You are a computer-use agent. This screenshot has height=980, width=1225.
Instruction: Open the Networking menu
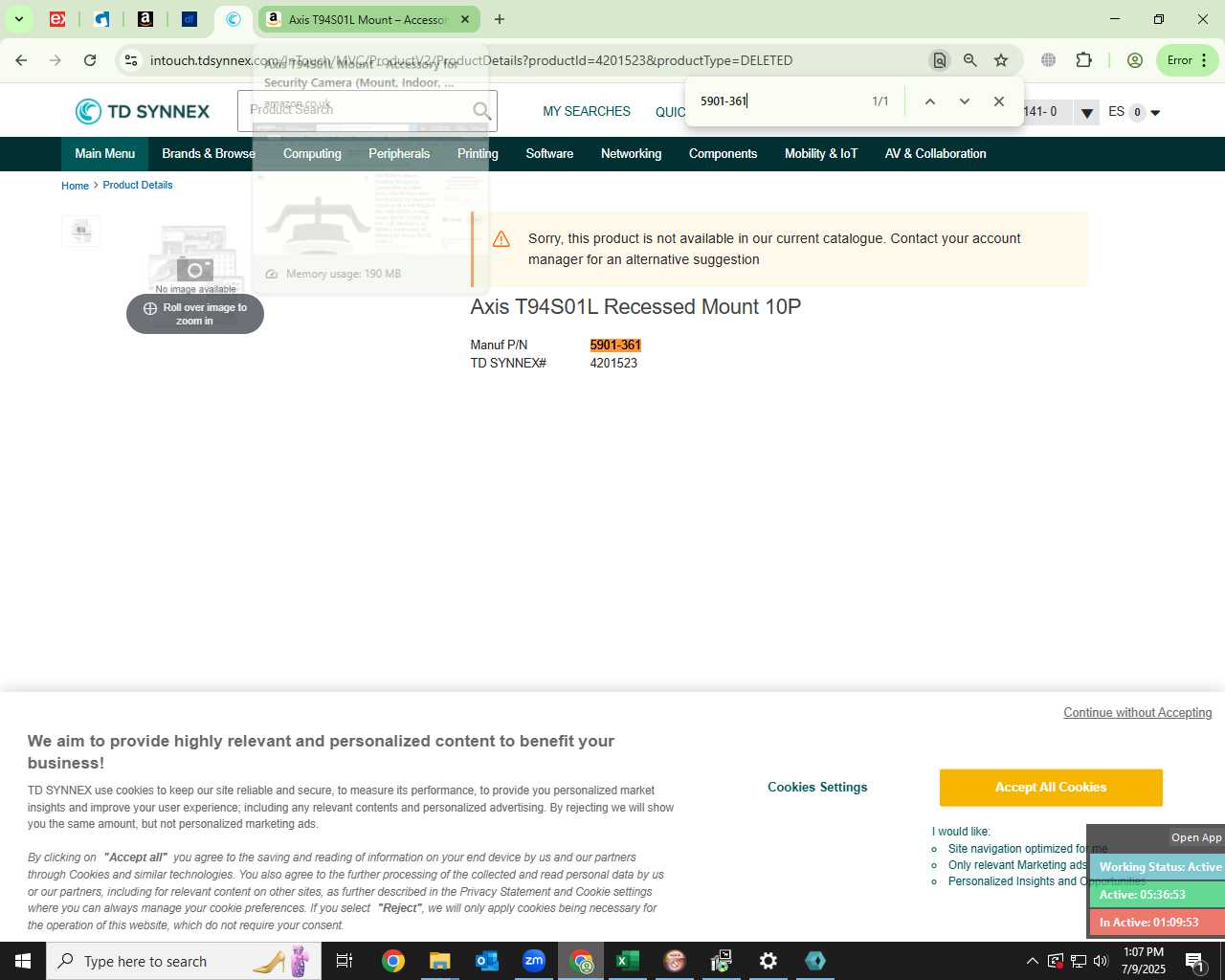tap(631, 153)
